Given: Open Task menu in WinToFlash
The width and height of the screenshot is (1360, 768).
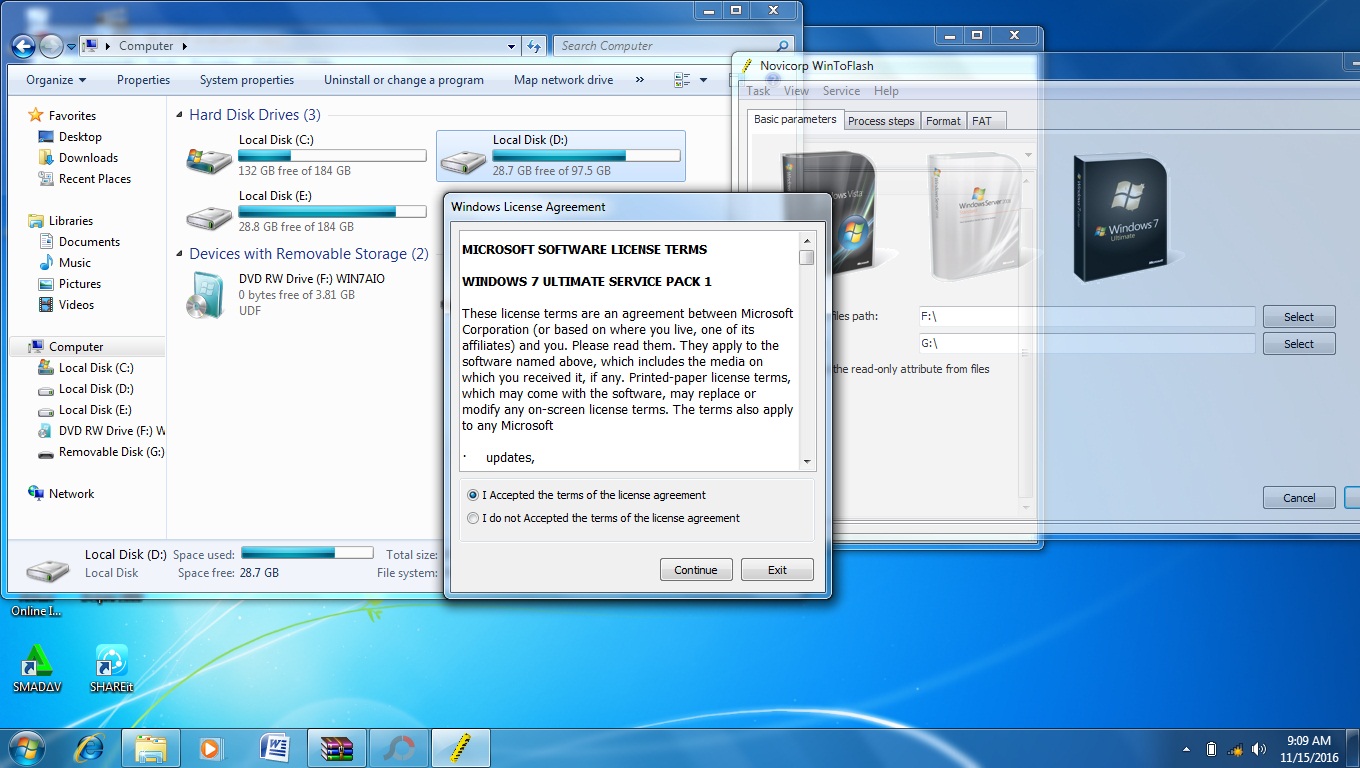Looking at the screenshot, I should [x=758, y=91].
